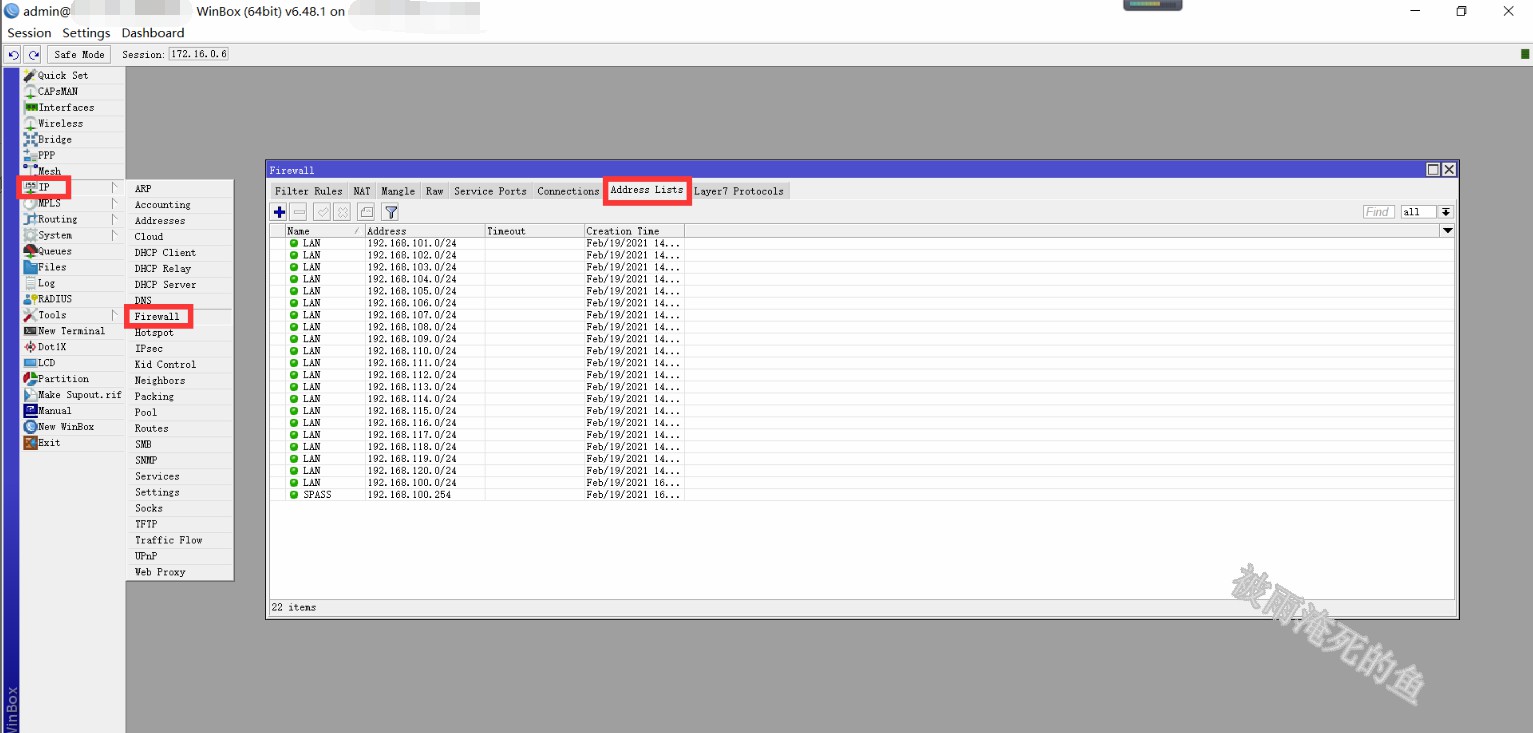
Task: Sort by the Address column header
Action: click(424, 231)
